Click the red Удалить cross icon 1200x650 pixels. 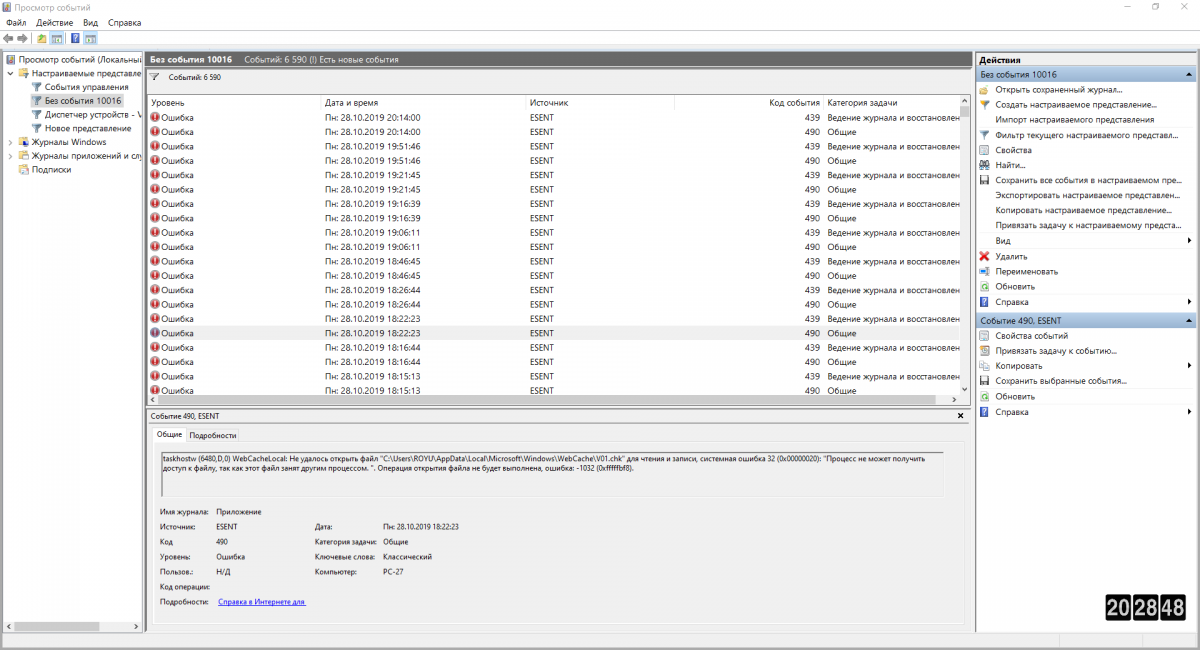coord(985,256)
